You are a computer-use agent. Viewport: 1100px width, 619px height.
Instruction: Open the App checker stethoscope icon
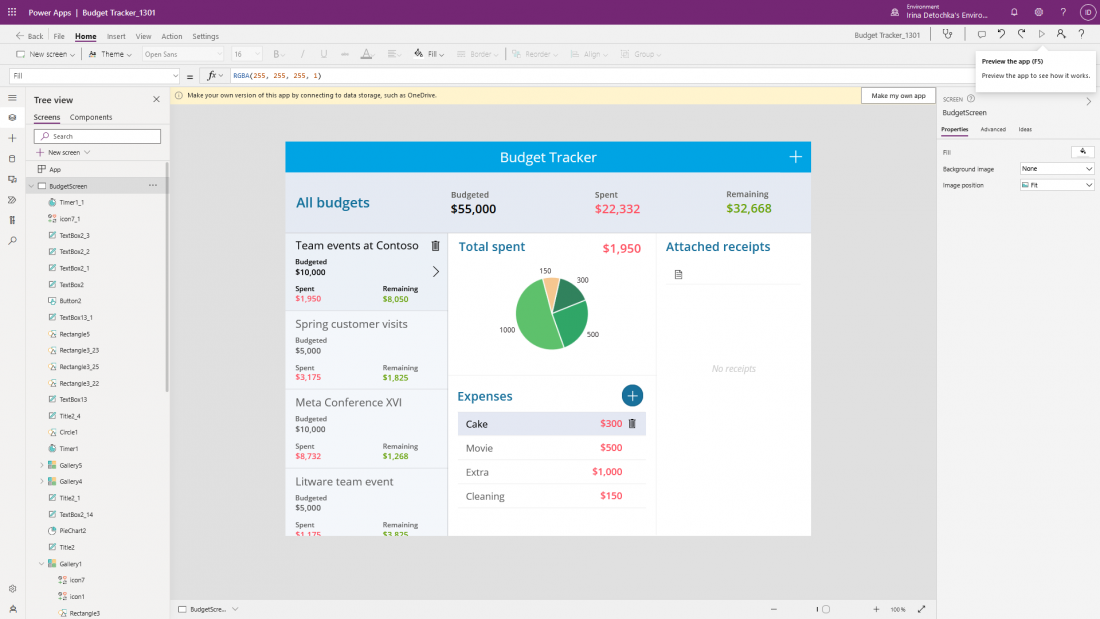947,34
